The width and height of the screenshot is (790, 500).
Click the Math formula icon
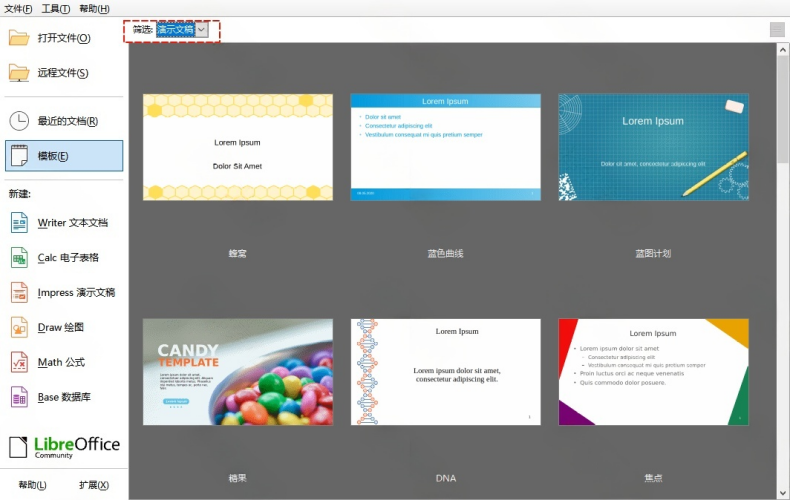tap(19, 362)
